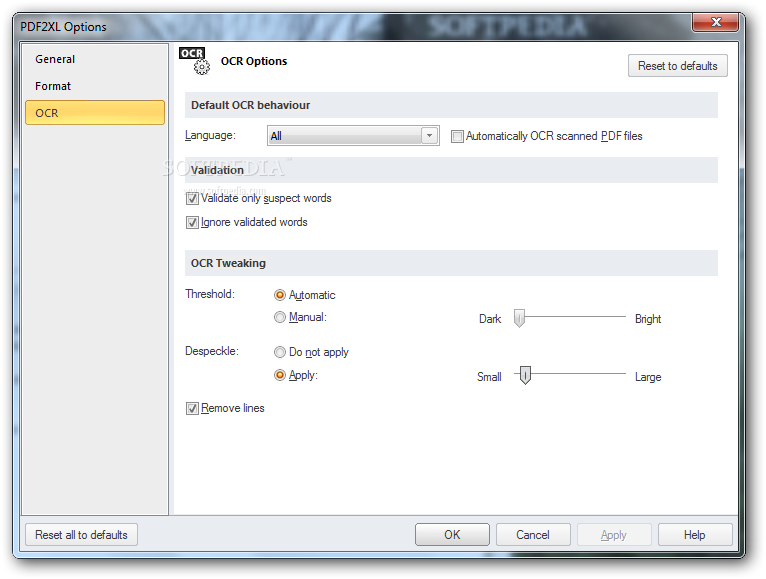The height and width of the screenshot is (579, 766).
Task: Click Reset to defaults button
Action: point(678,66)
